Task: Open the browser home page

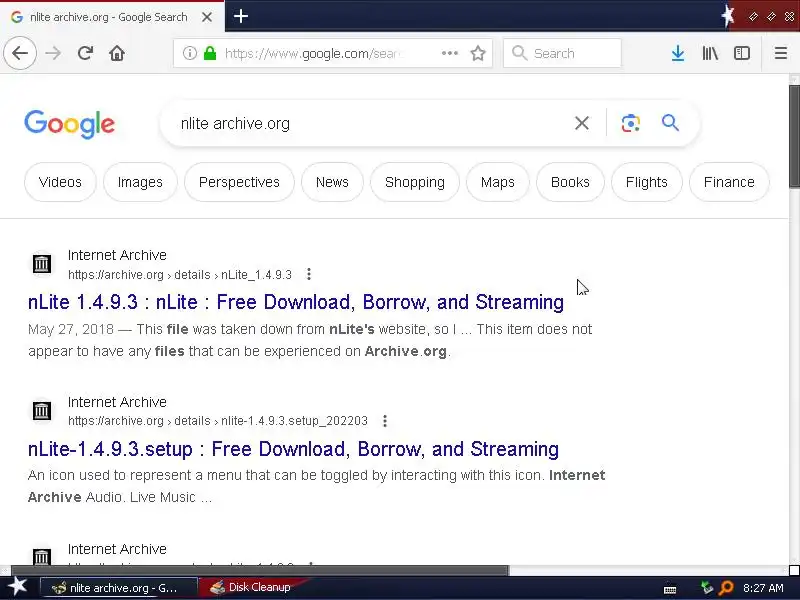Action: coord(117,53)
